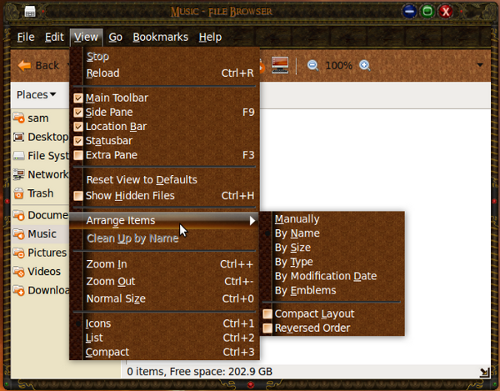
Task: Open the Documents bookmark in sidebar
Action: [40, 215]
